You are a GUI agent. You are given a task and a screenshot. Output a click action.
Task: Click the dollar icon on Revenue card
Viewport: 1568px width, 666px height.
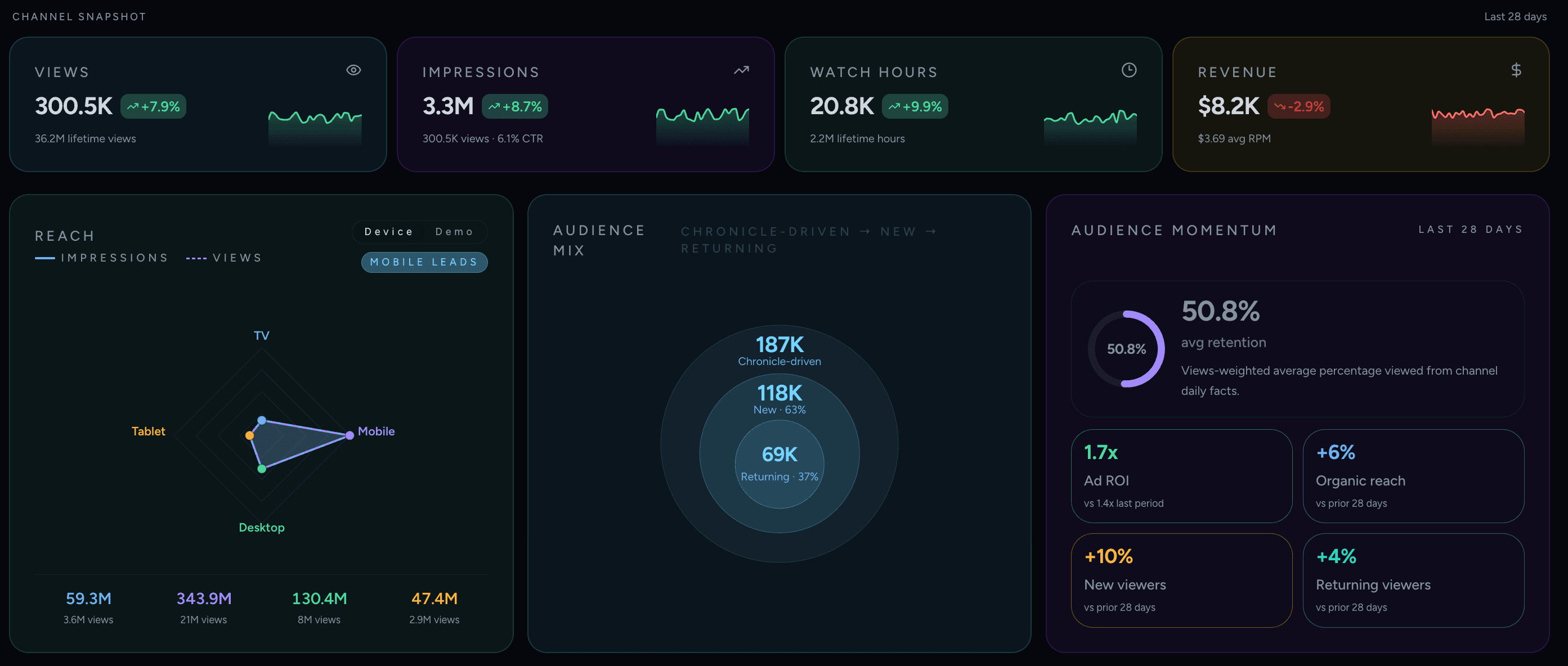point(1516,70)
